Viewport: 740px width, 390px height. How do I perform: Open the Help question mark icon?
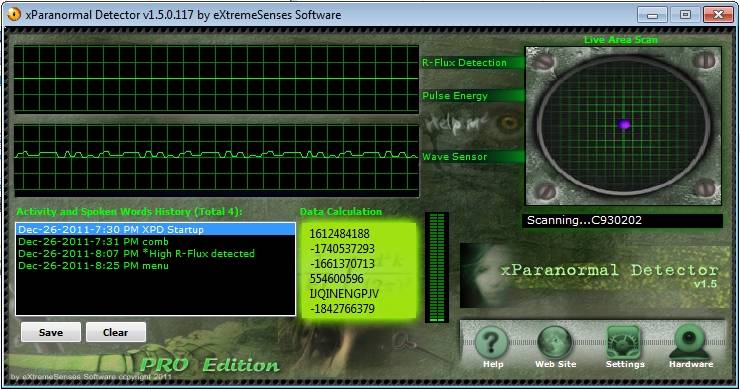(491, 342)
